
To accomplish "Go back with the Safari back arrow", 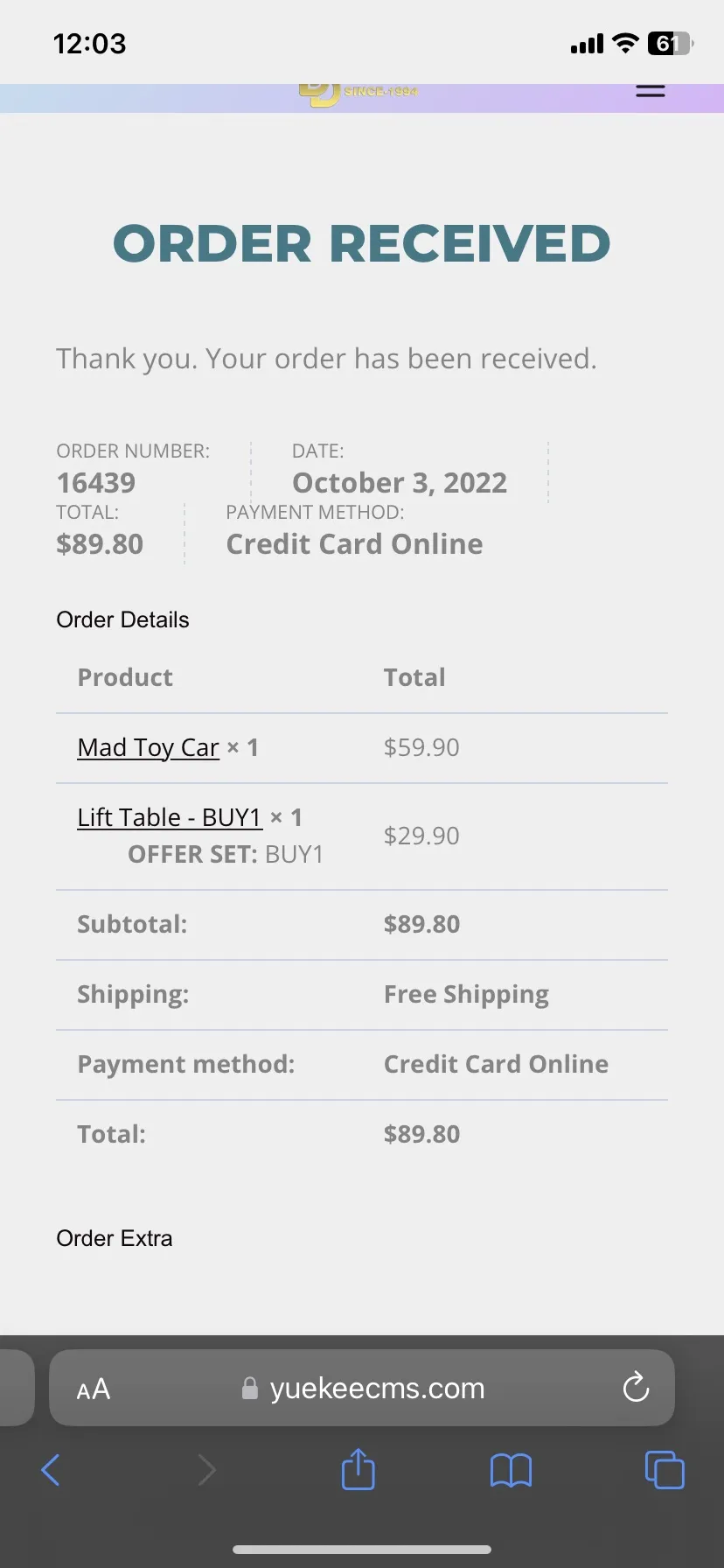I will (x=51, y=1470).
